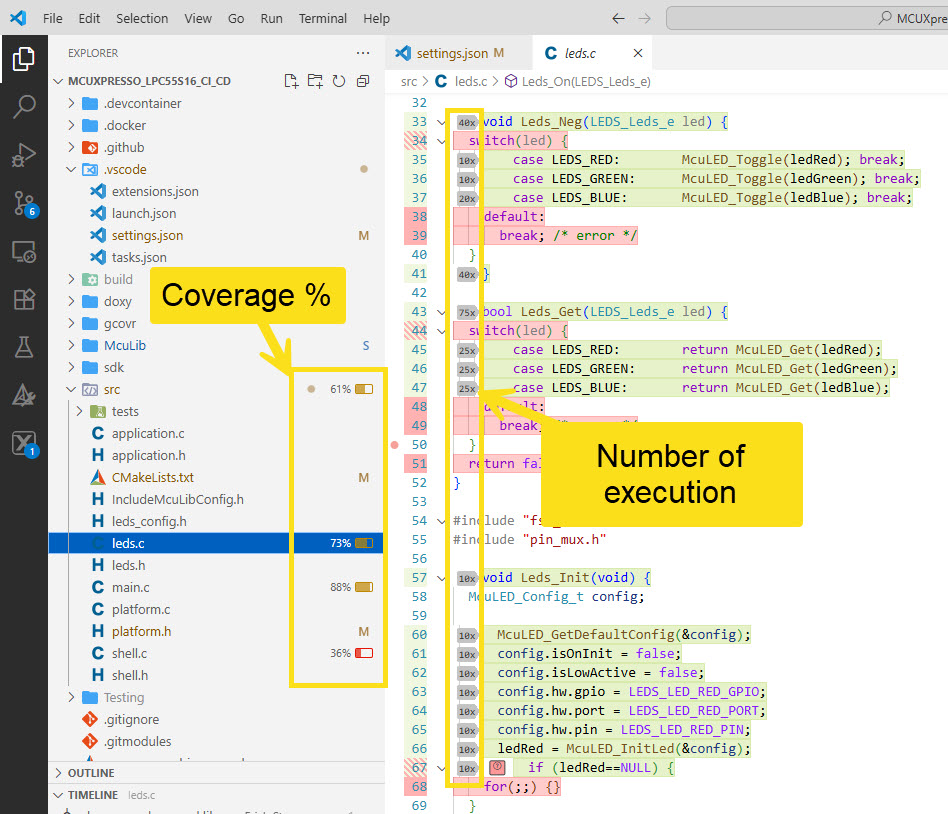948x814 pixels.
Task: Open Source Control view with badge
Action: 24,204
